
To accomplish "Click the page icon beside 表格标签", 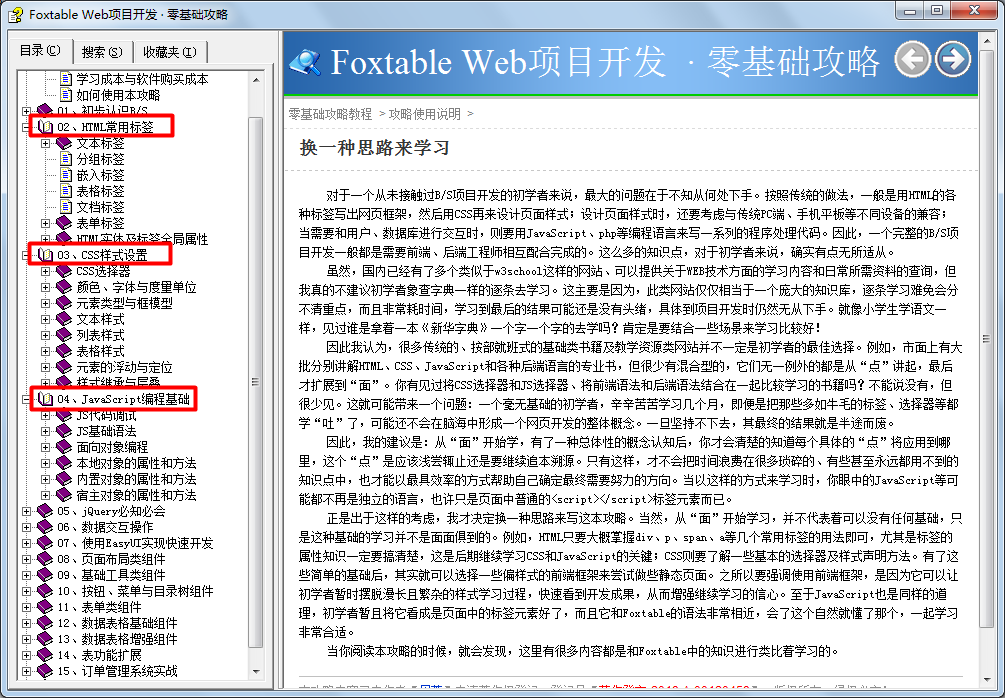I will tap(65, 191).
